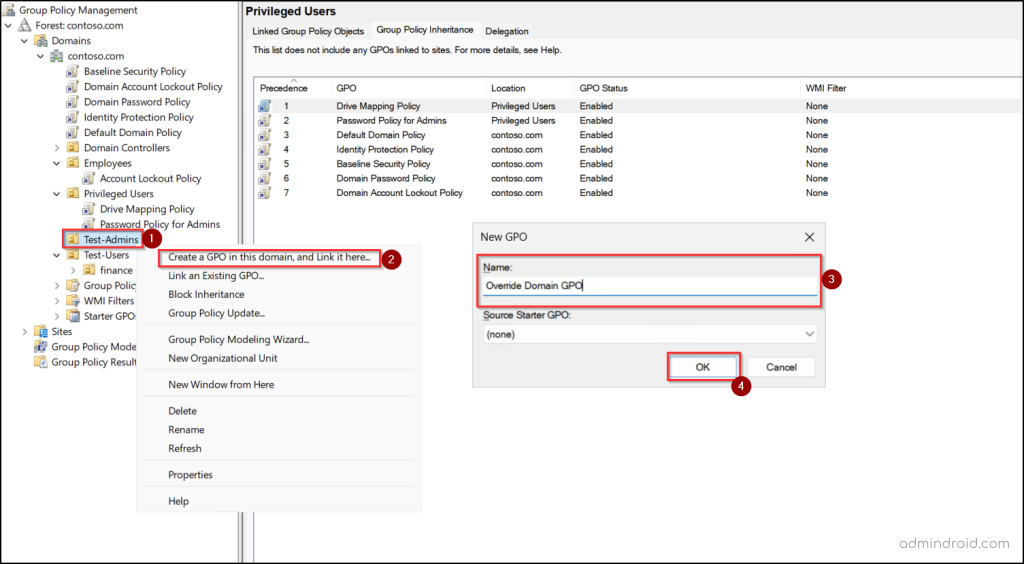Select New Organizational Unit menu entry
Image resolution: width=1024 pixels, height=564 pixels.
click(x=223, y=358)
